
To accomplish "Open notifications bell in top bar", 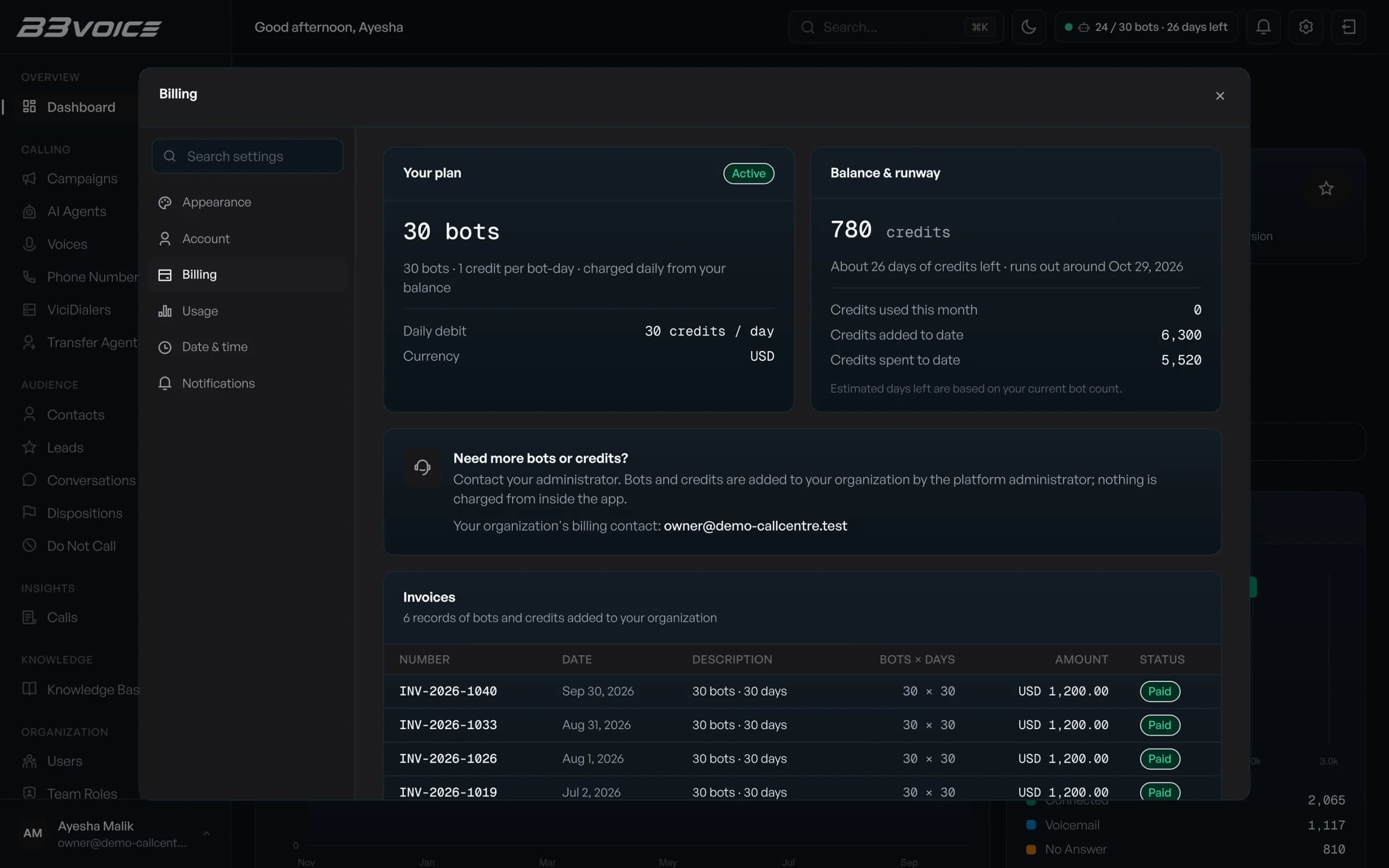I will (x=1263, y=27).
